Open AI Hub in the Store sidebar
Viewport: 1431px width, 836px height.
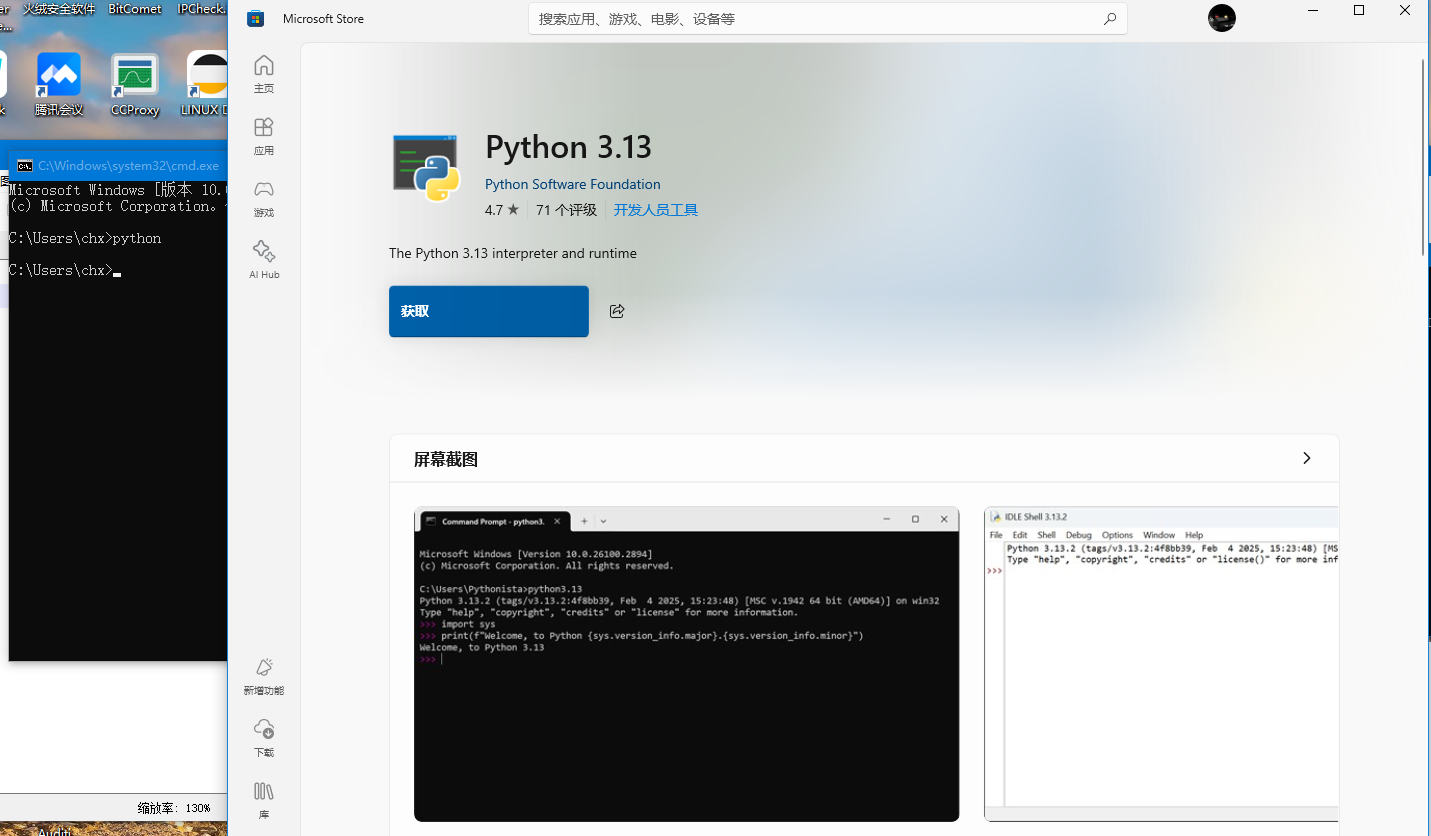(x=264, y=260)
